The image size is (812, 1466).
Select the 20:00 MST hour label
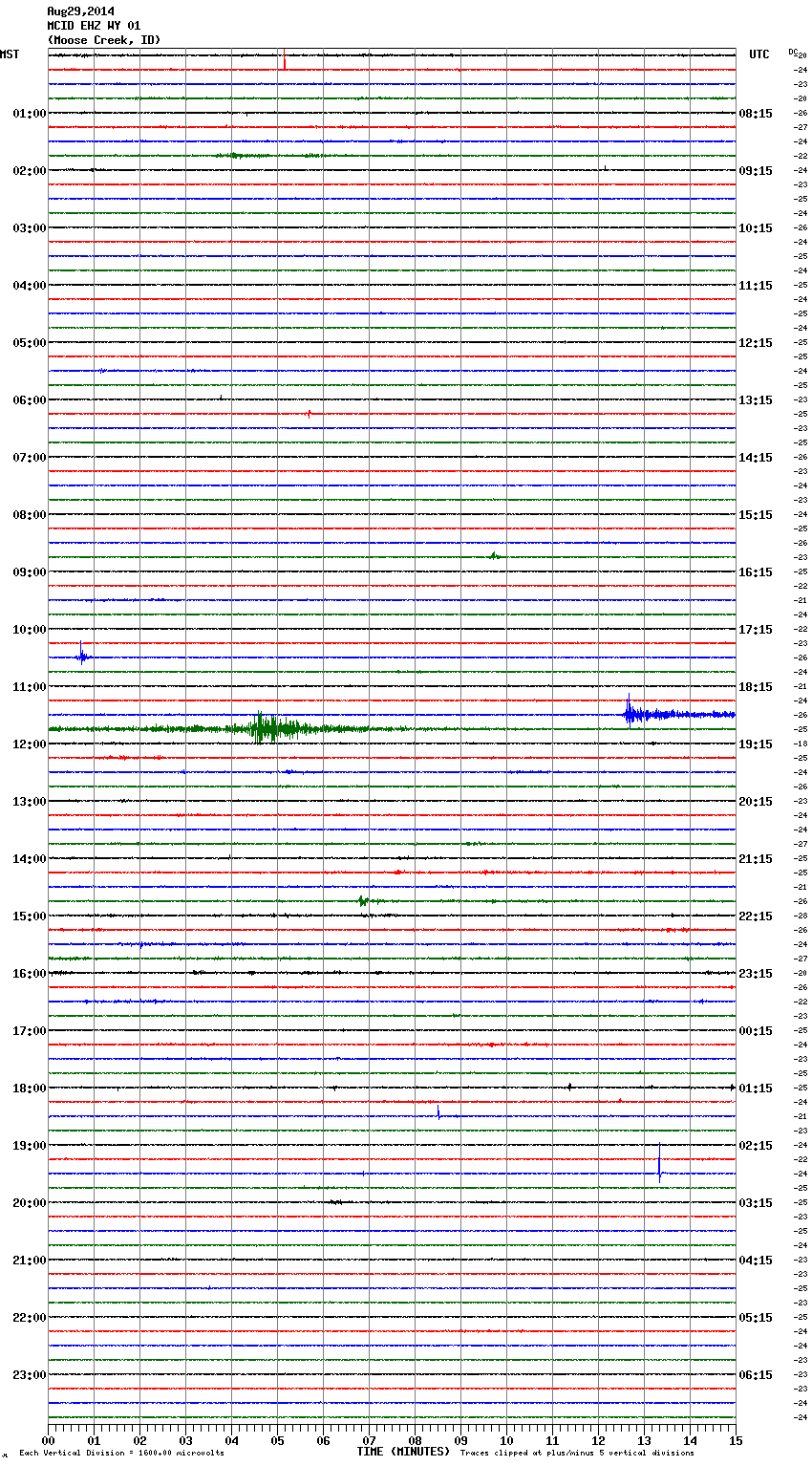tap(30, 1203)
